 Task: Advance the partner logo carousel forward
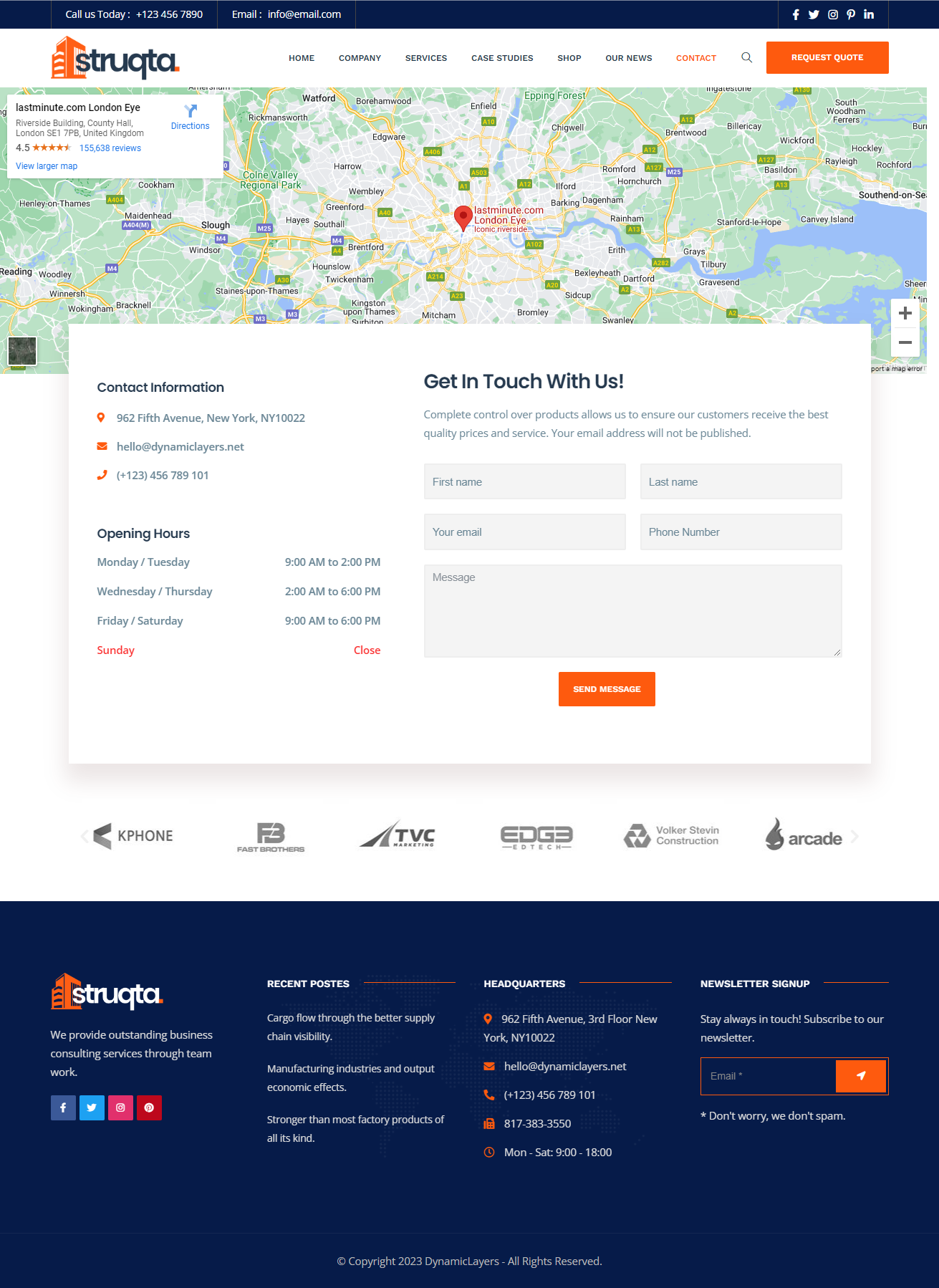(854, 836)
